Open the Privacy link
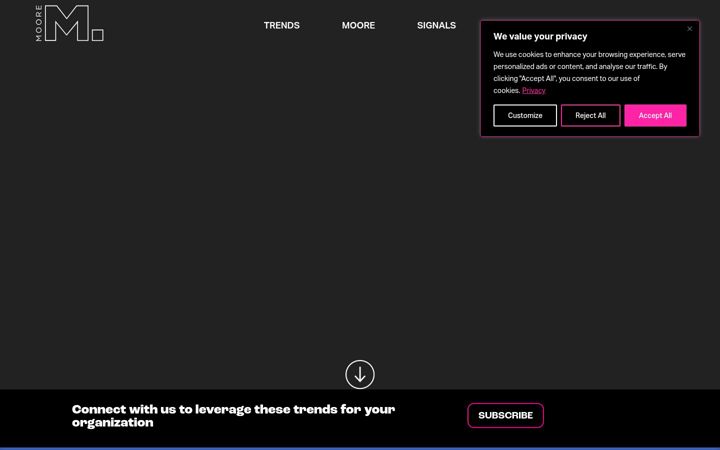This screenshot has height=450, width=720. pyautogui.click(x=534, y=90)
